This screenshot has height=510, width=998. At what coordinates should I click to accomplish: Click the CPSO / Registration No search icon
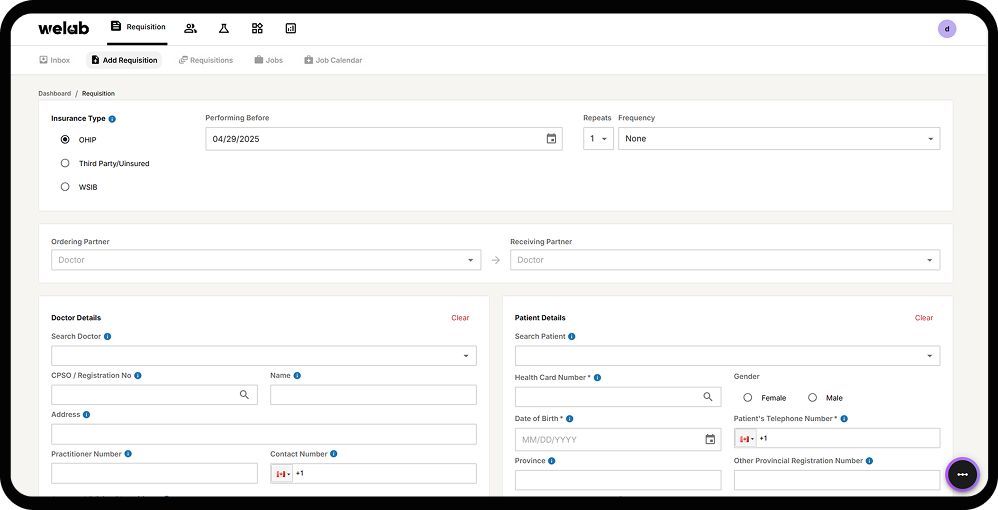(244, 395)
